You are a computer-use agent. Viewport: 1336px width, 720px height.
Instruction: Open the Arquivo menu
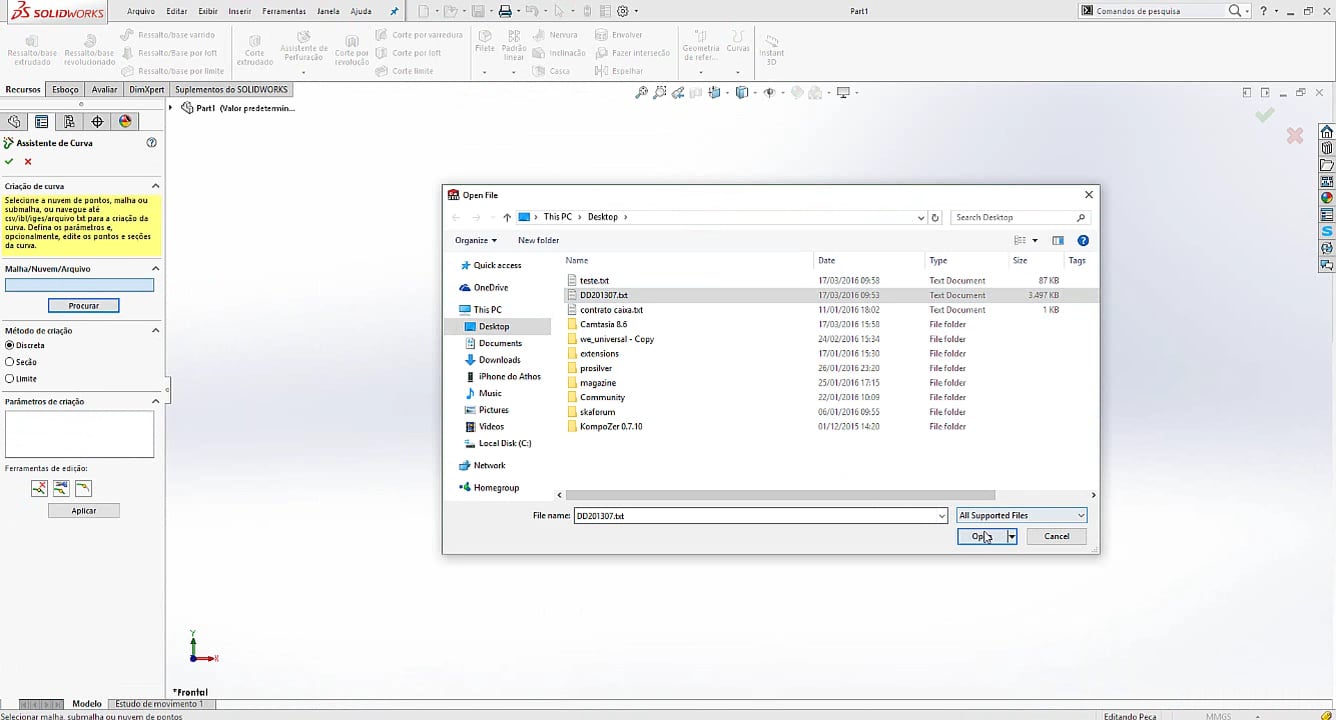pos(141,11)
